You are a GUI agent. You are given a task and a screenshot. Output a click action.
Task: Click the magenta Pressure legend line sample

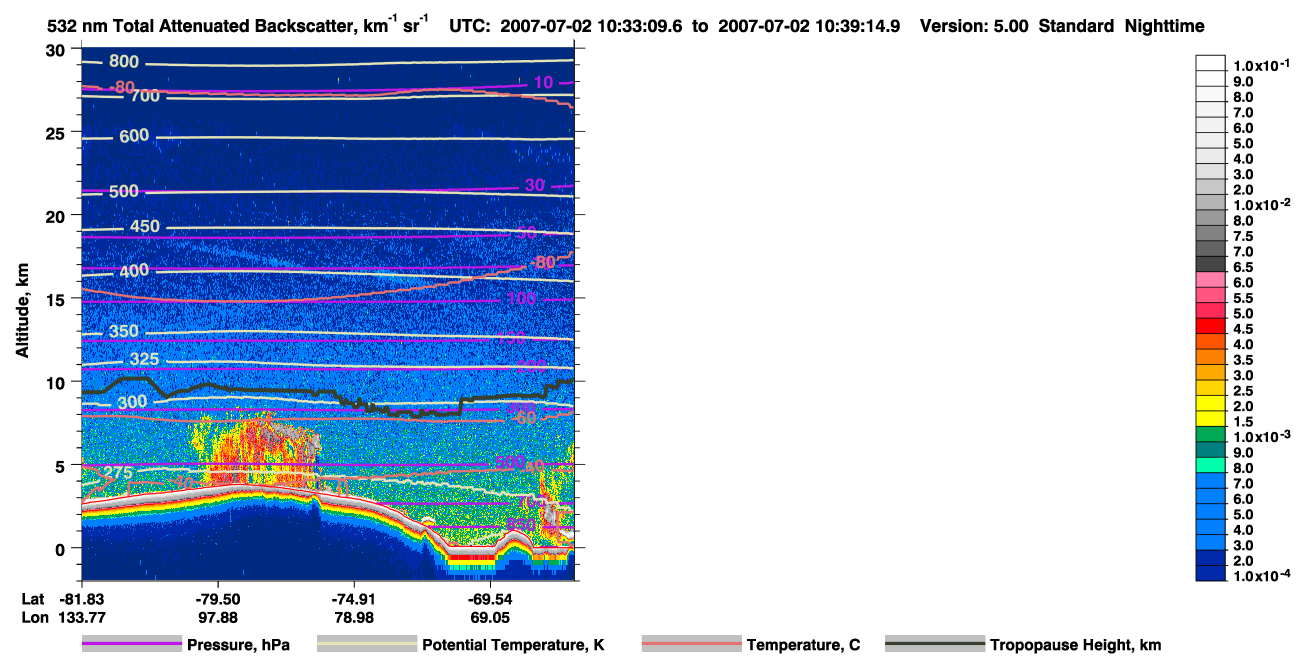click(x=131, y=645)
